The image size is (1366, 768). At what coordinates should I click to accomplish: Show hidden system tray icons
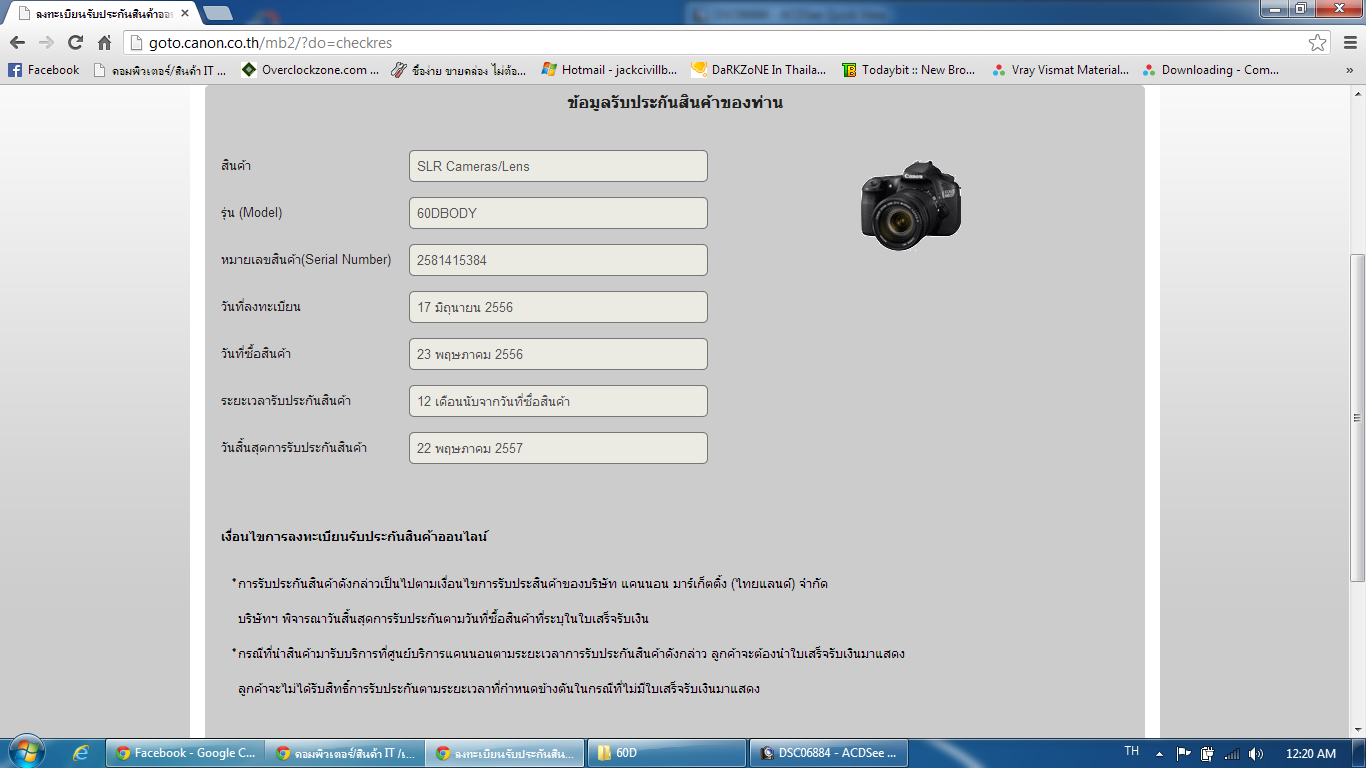[1159, 753]
